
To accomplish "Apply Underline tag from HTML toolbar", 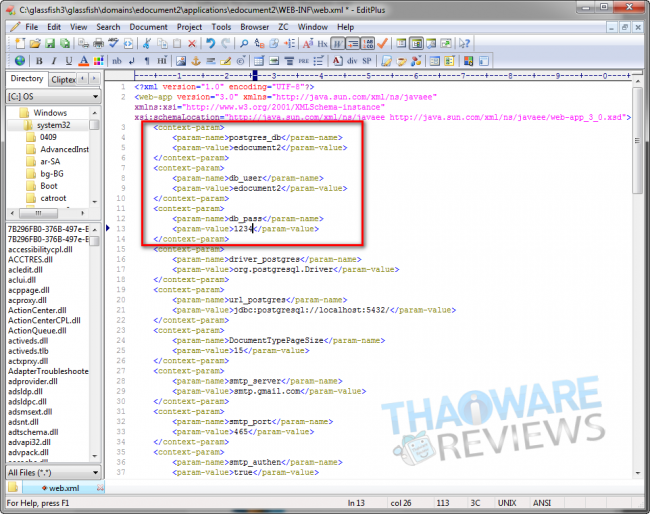I will [x=69, y=61].
